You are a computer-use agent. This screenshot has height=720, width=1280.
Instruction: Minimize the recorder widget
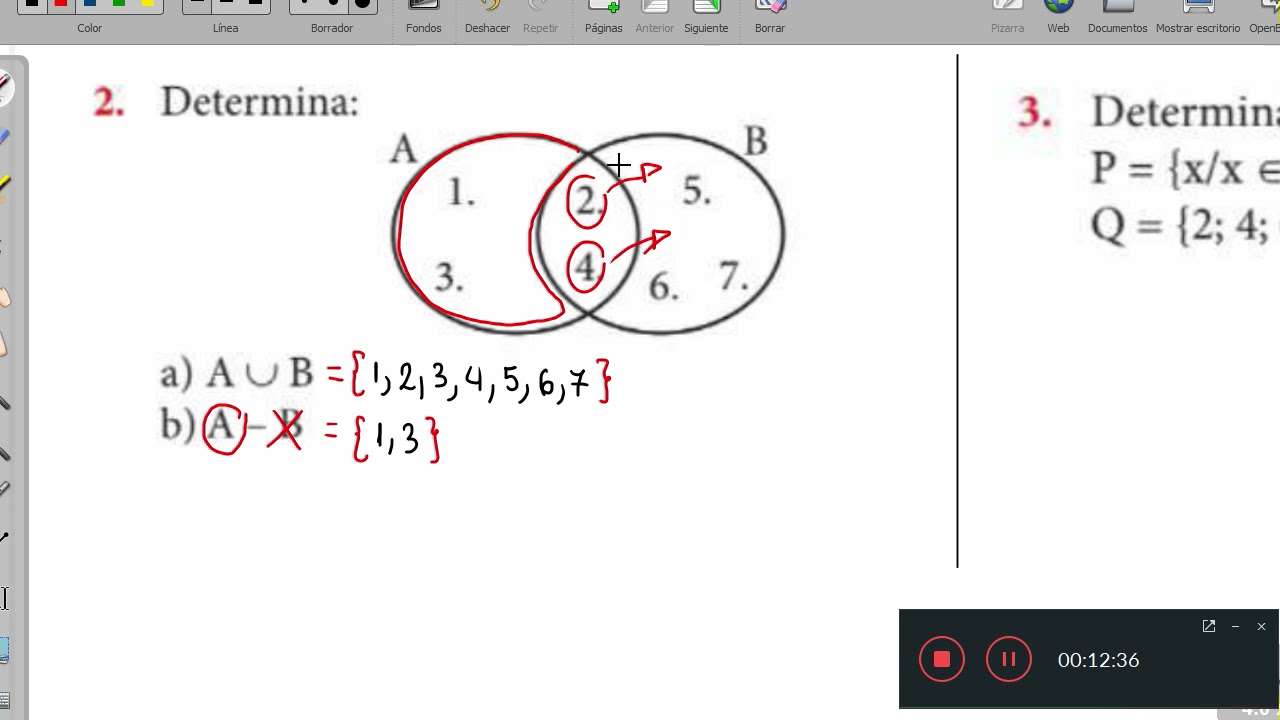[x=1235, y=626]
